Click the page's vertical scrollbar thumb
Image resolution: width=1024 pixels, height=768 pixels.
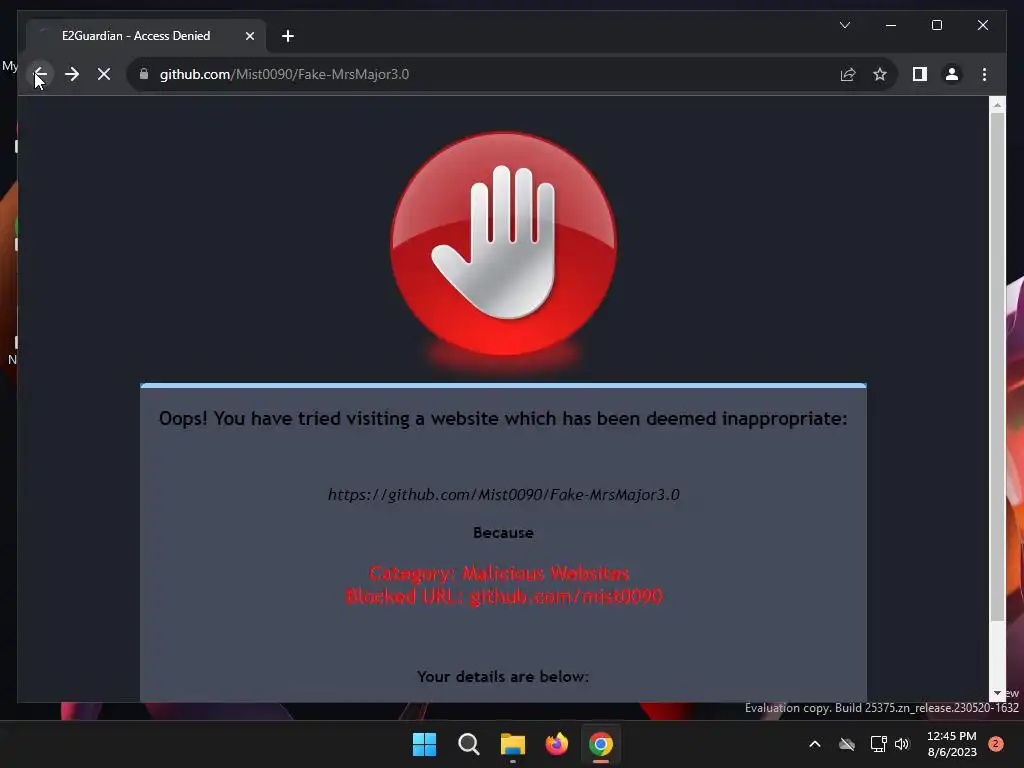coord(997,366)
